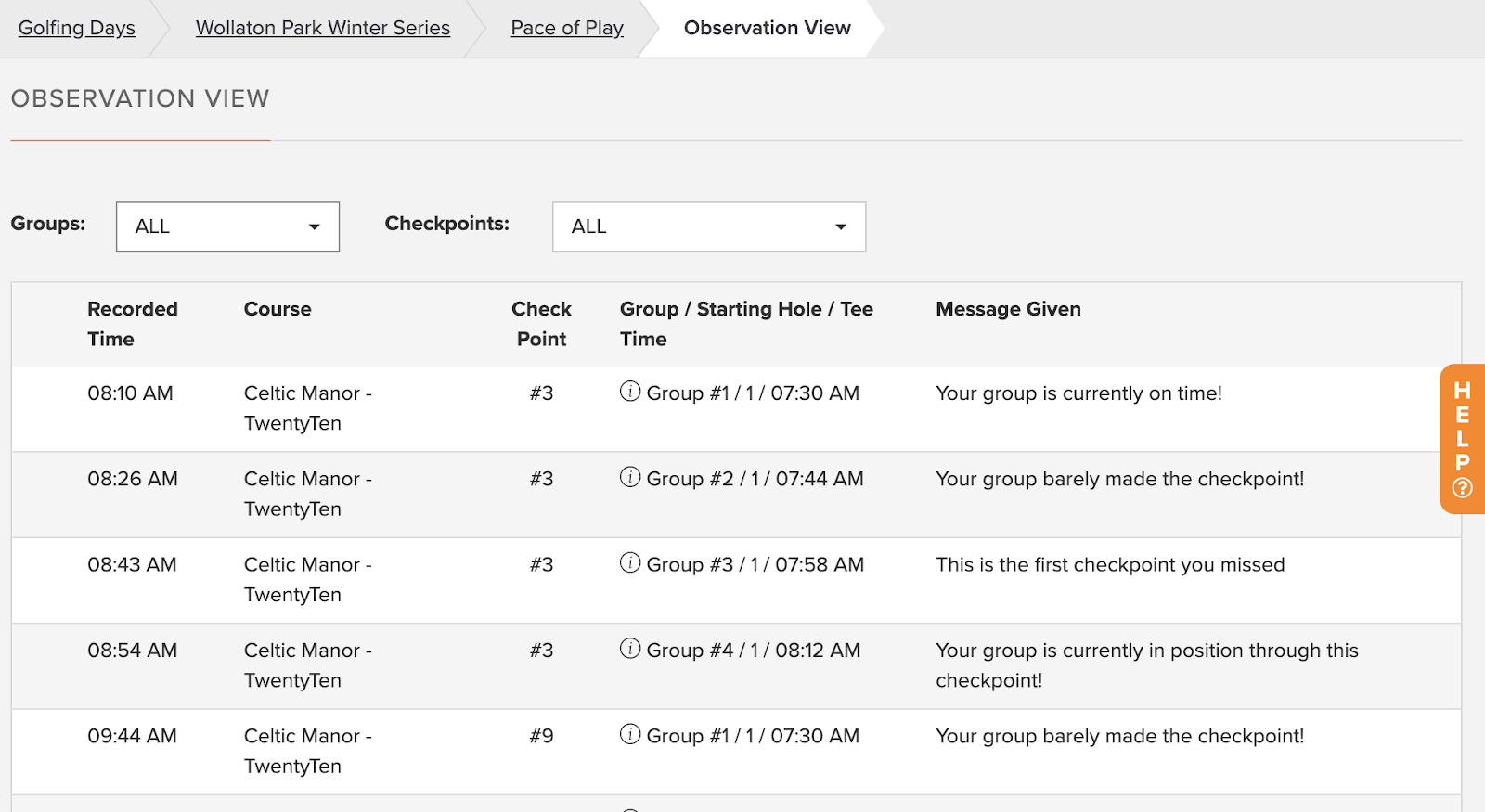Select the 08:54 AM recorded time cell
Image resolution: width=1485 pixels, height=812 pixels.
point(133,651)
